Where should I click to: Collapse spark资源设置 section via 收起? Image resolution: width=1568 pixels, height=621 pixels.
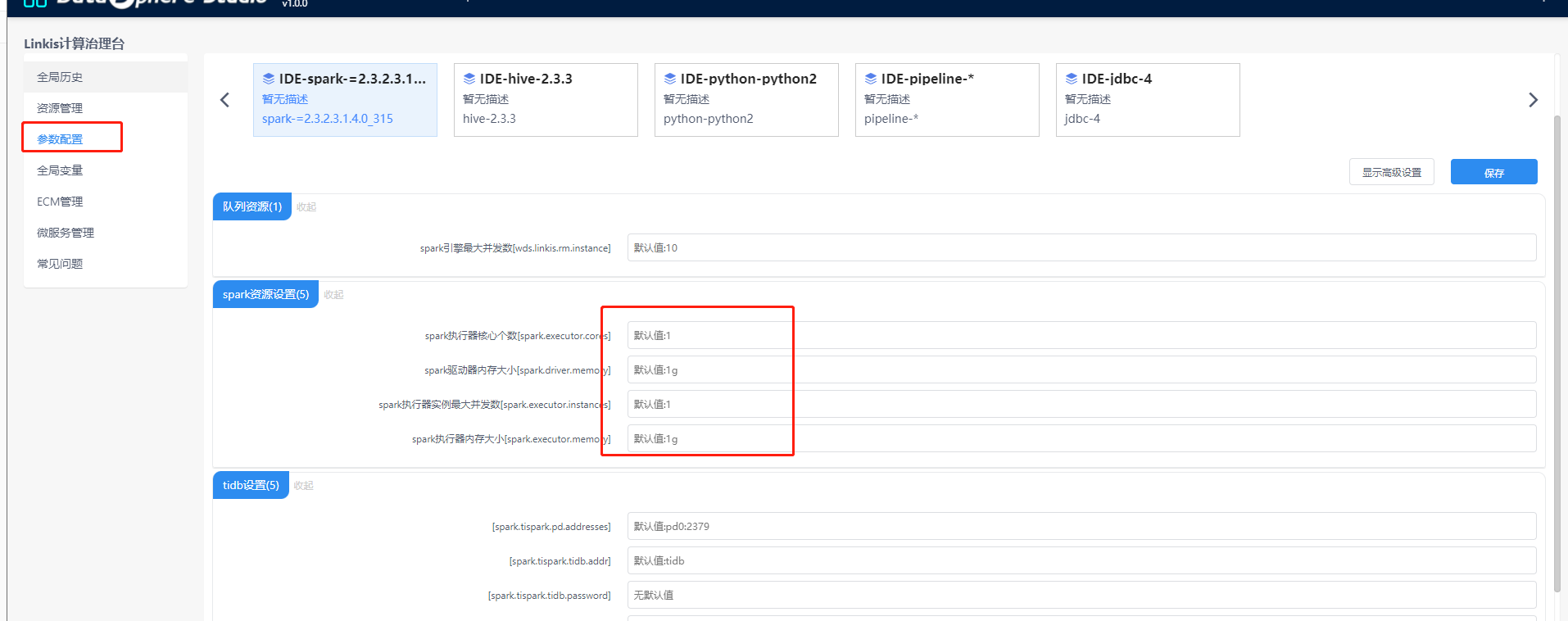pos(333,295)
